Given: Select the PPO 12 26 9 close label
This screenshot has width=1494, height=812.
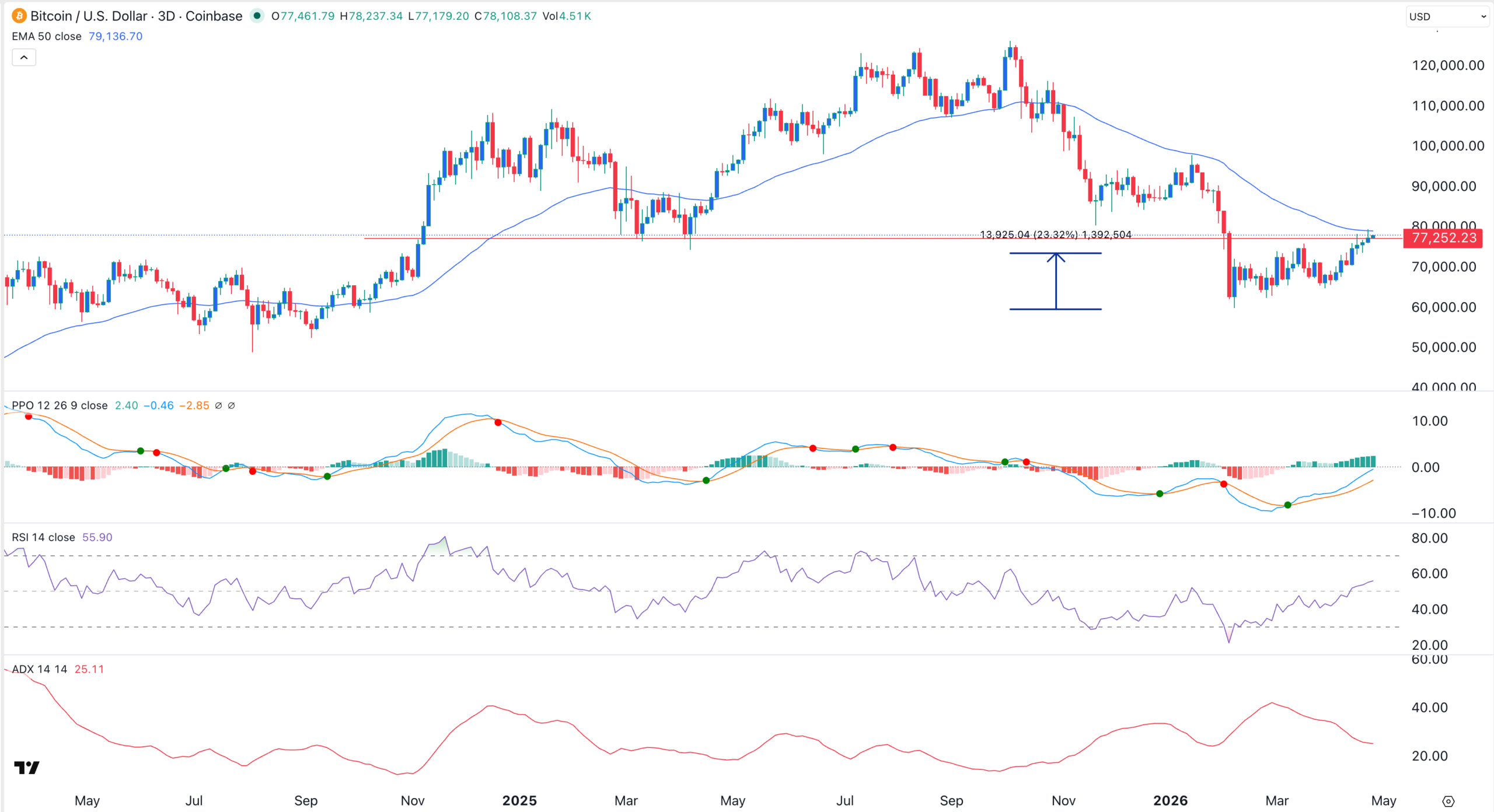Looking at the screenshot, I should click(60, 405).
